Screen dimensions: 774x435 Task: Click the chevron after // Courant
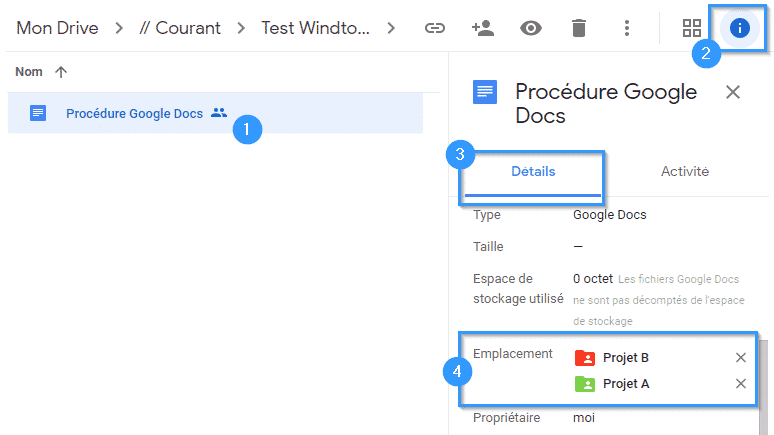[241, 28]
